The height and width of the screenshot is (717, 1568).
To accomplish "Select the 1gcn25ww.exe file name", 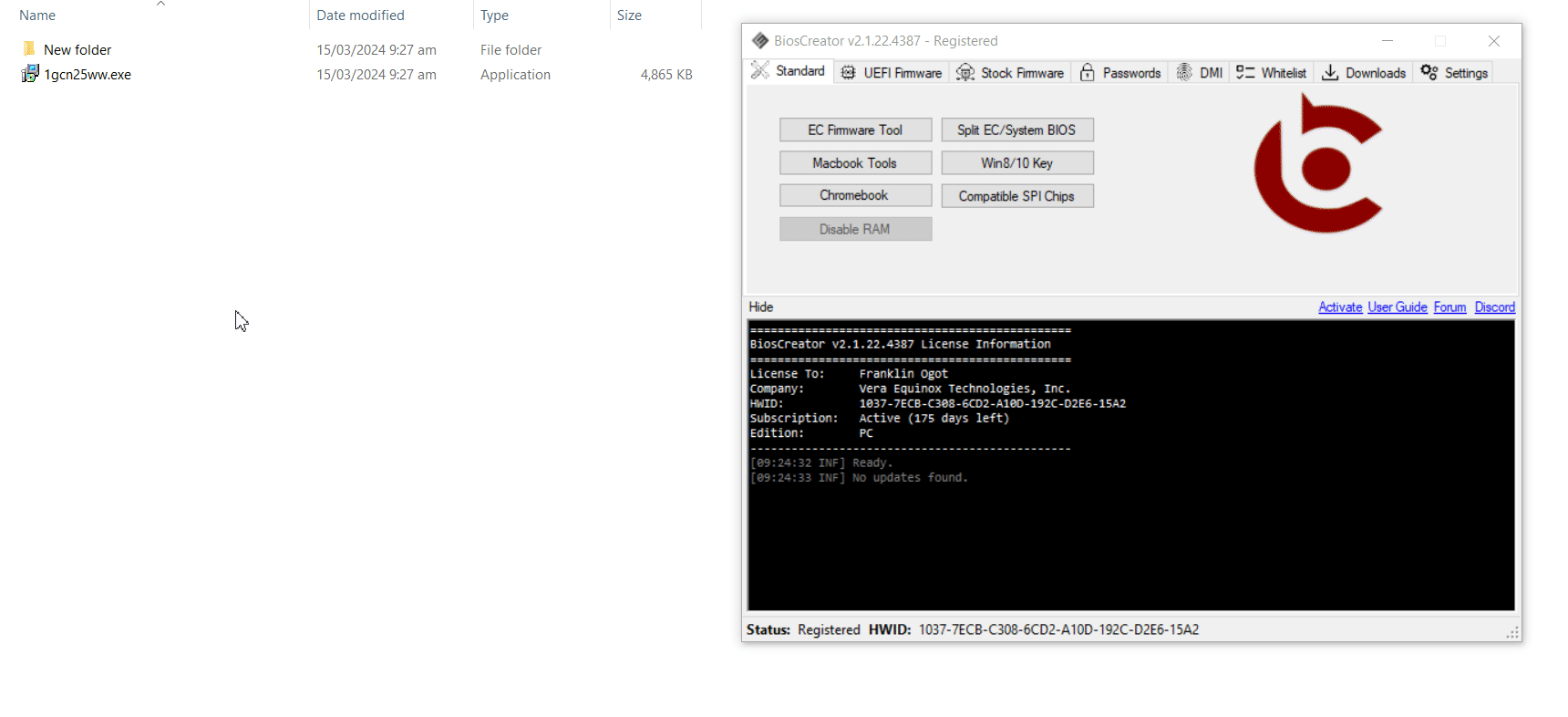I will point(88,75).
